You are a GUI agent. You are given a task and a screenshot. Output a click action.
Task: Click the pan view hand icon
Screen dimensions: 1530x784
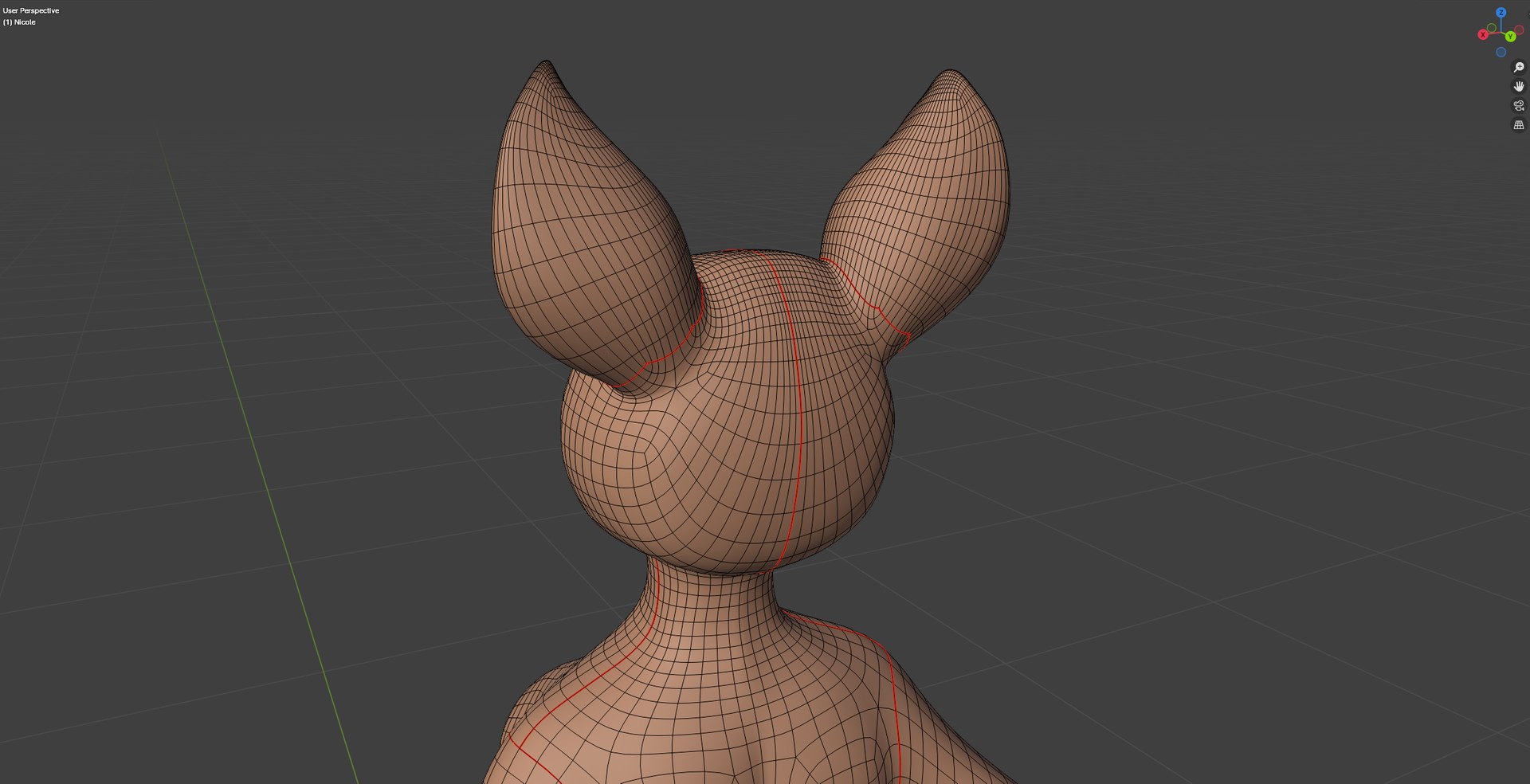coord(1519,87)
